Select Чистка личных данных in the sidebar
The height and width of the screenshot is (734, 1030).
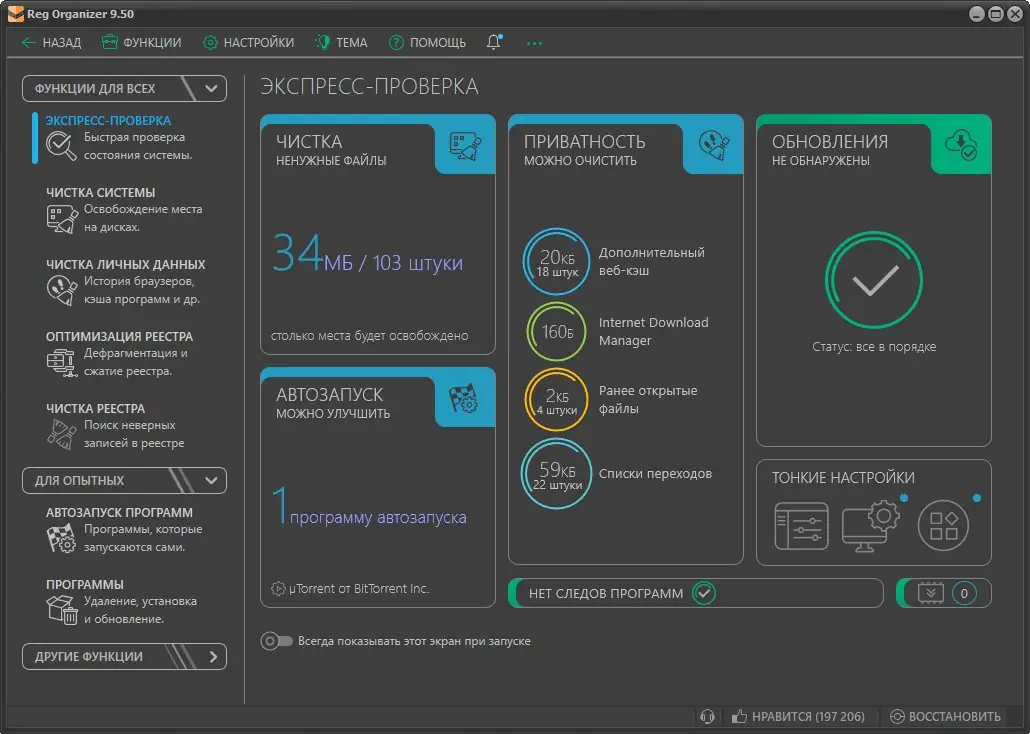125,281
